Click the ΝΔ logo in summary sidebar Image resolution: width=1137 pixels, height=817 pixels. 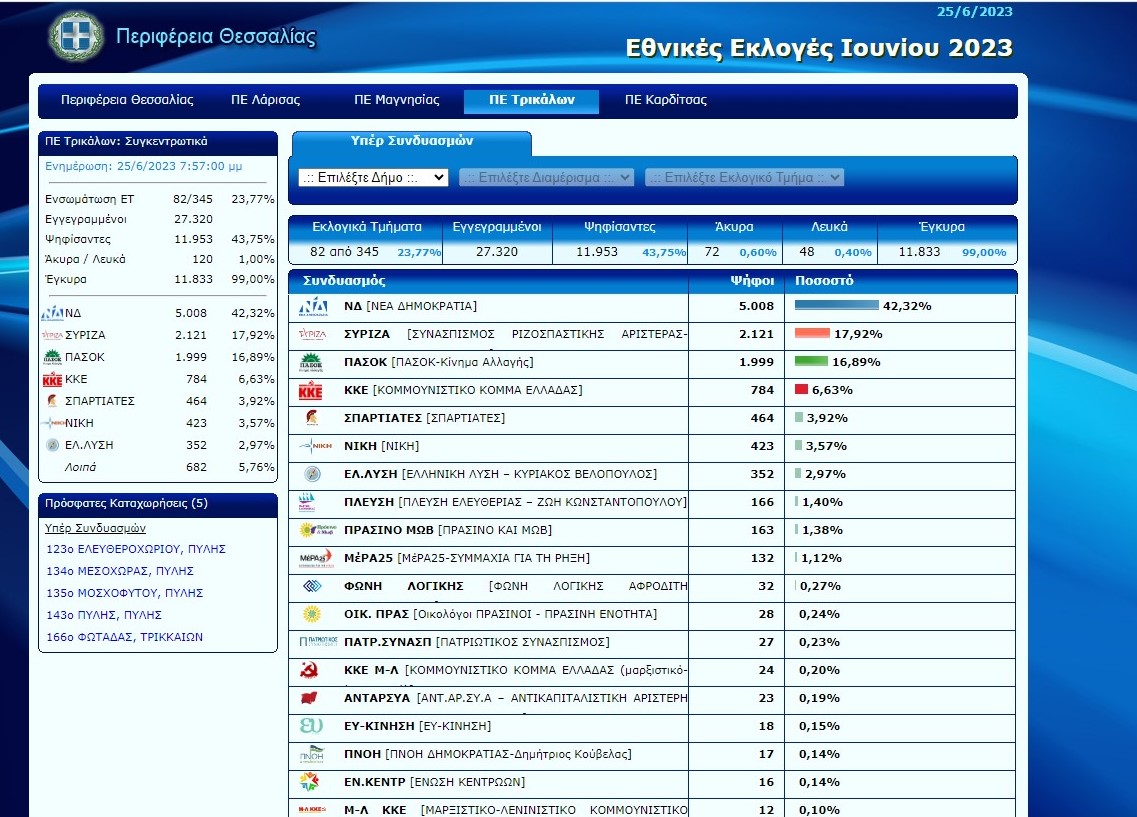(52, 313)
